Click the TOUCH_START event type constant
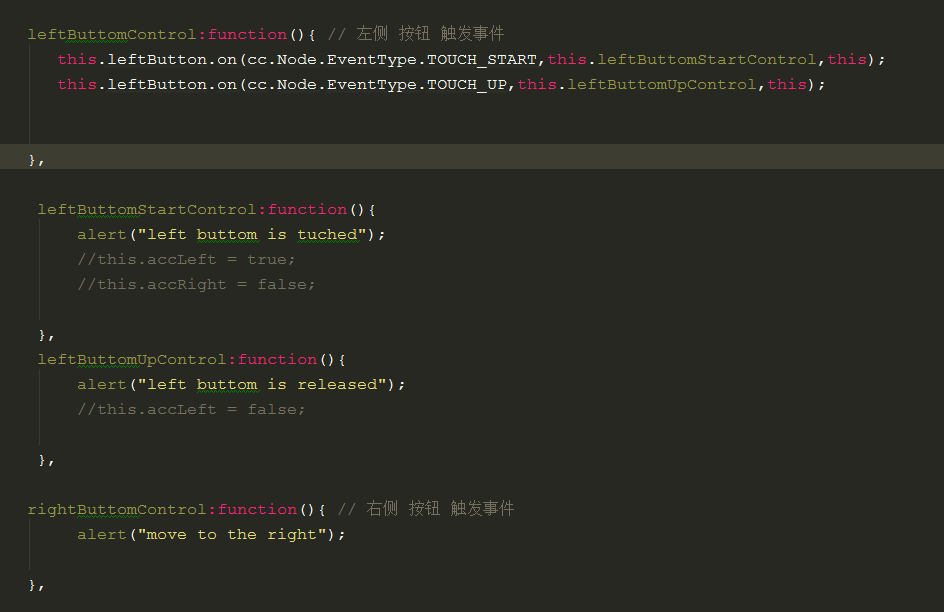The width and height of the screenshot is (944, 612). 482,59
